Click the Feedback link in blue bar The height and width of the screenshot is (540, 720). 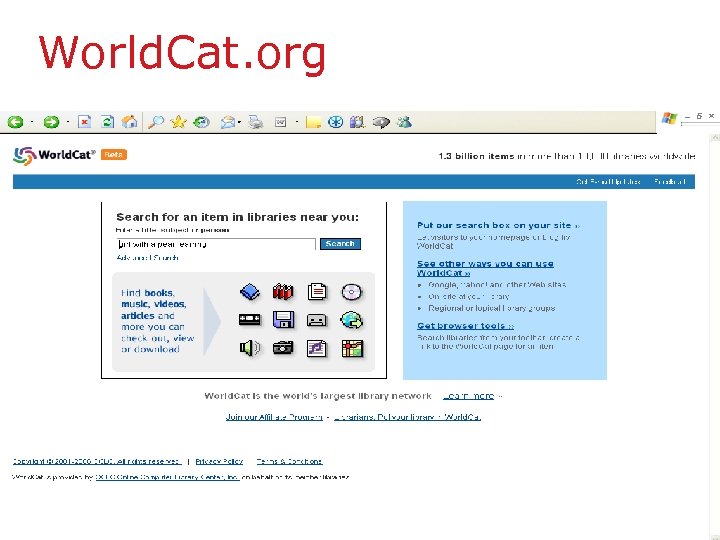[669, 182]
